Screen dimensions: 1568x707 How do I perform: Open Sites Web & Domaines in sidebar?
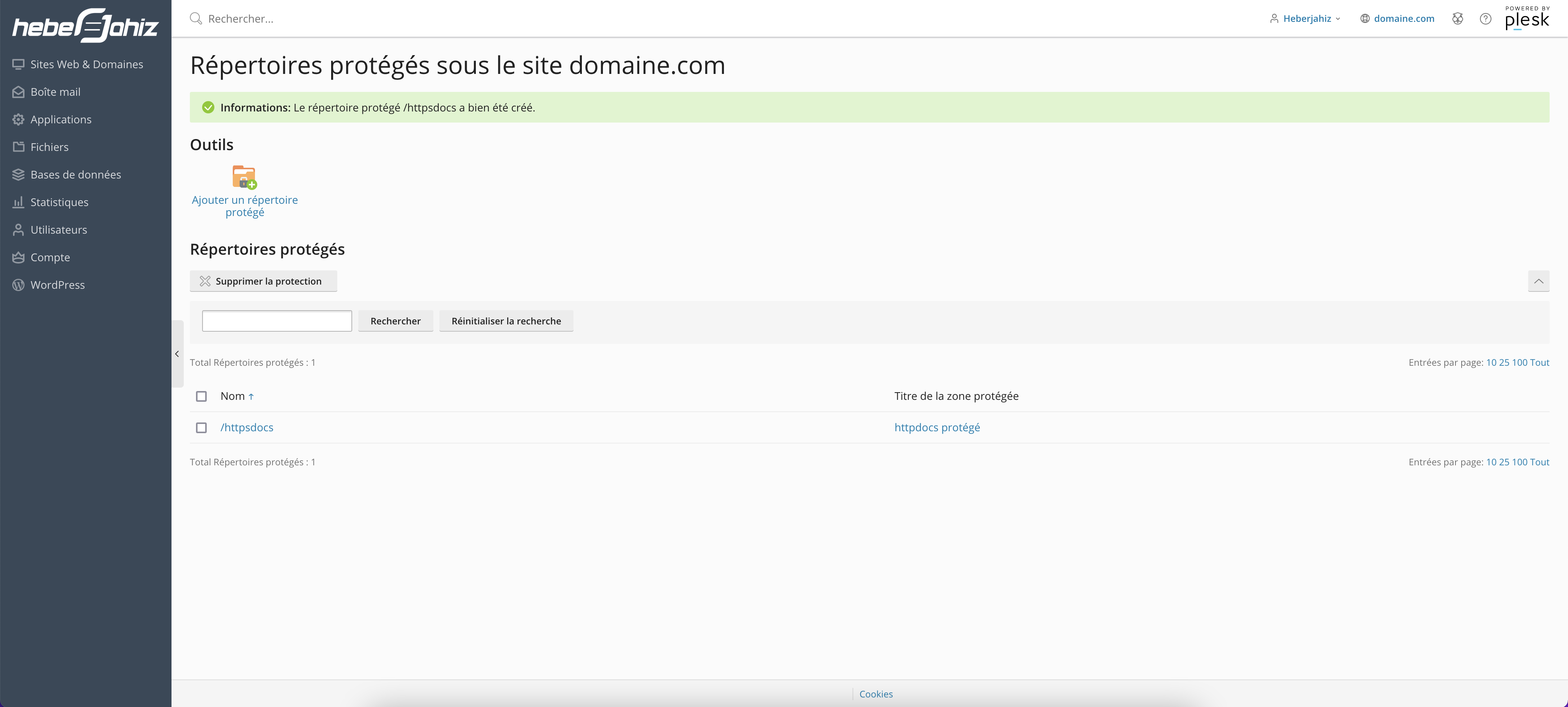(x=87, y=65)
